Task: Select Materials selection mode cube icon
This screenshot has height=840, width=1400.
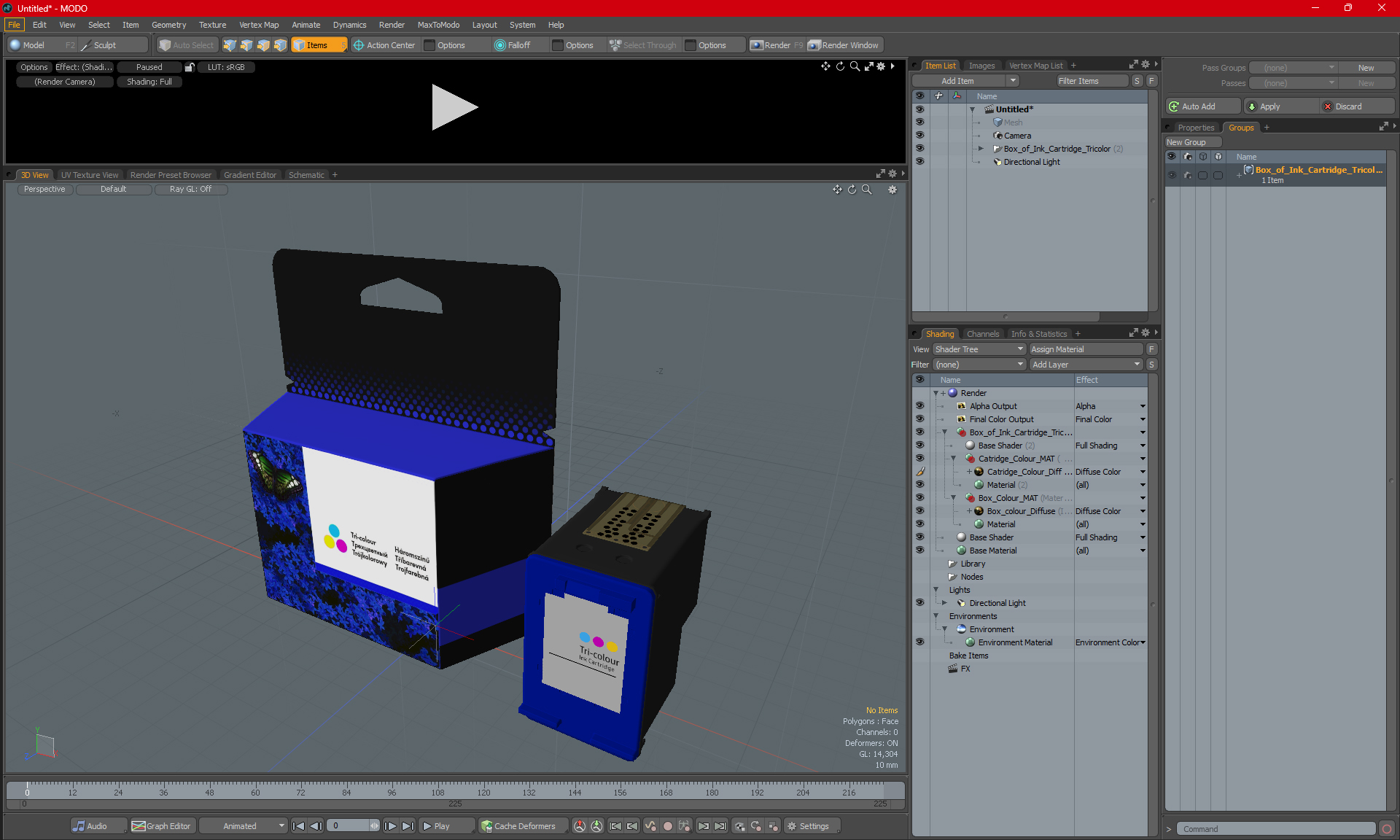Action: (280, 45)
